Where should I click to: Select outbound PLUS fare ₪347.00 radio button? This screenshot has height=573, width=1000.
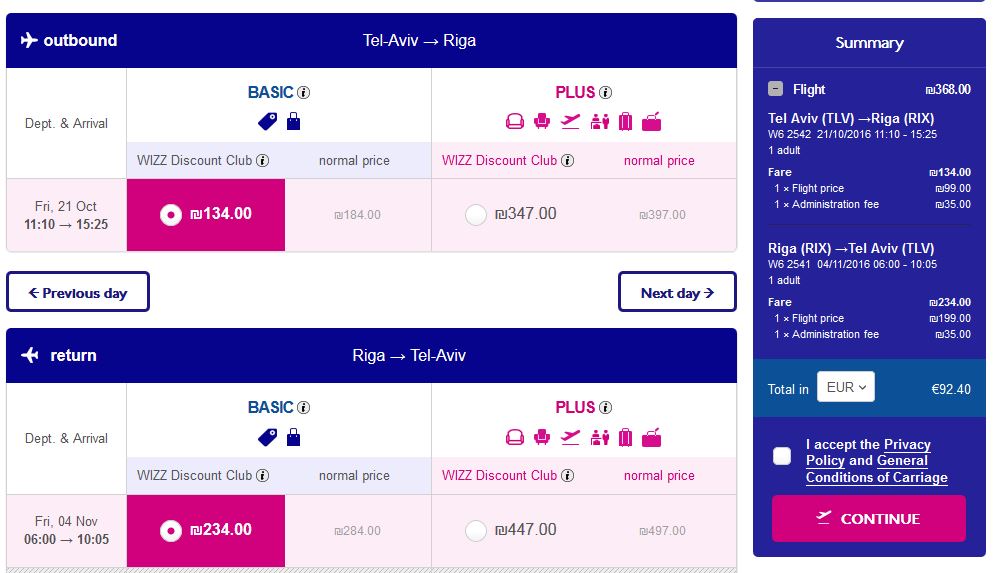(x=476, y=215)
